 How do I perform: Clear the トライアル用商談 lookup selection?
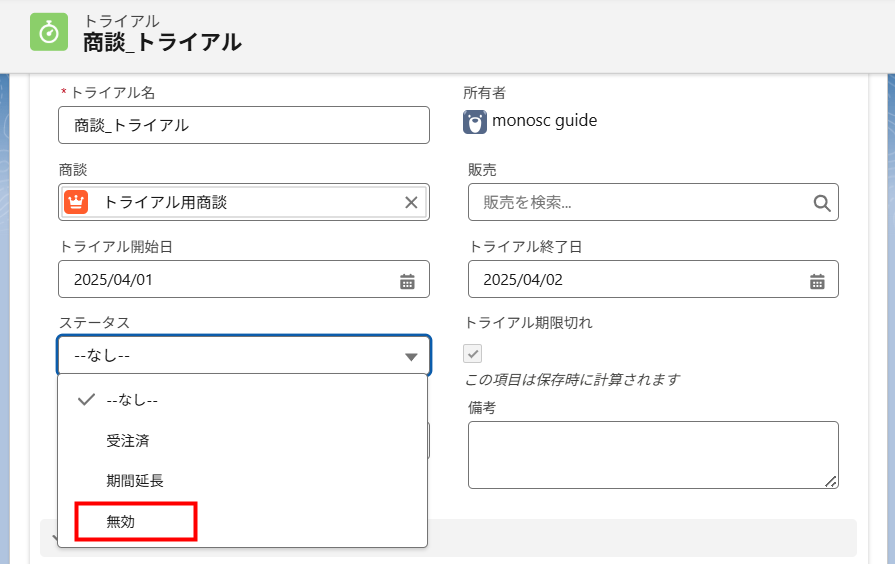pyautogui.click(x=411, y=202)
